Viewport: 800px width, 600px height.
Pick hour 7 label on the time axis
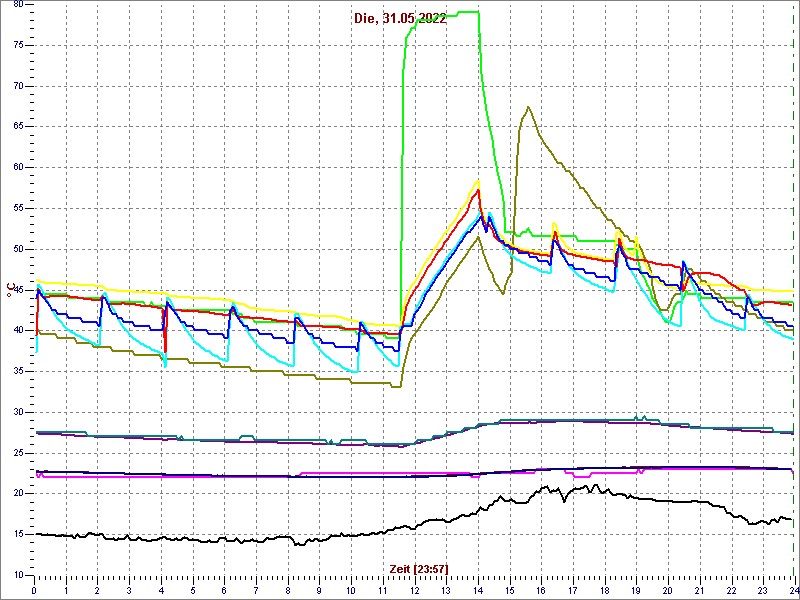pyautogui.click(x=256, y=591)
